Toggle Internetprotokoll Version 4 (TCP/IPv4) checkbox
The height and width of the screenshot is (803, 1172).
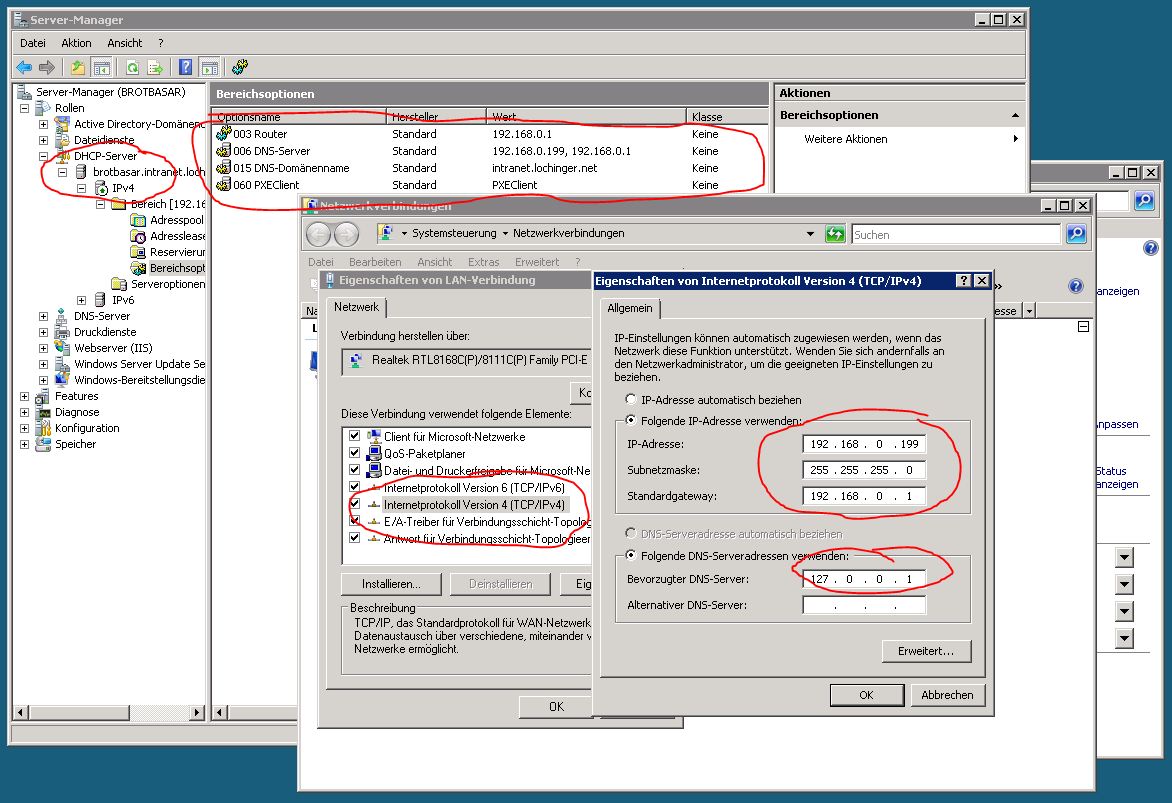tap(354, 505)
